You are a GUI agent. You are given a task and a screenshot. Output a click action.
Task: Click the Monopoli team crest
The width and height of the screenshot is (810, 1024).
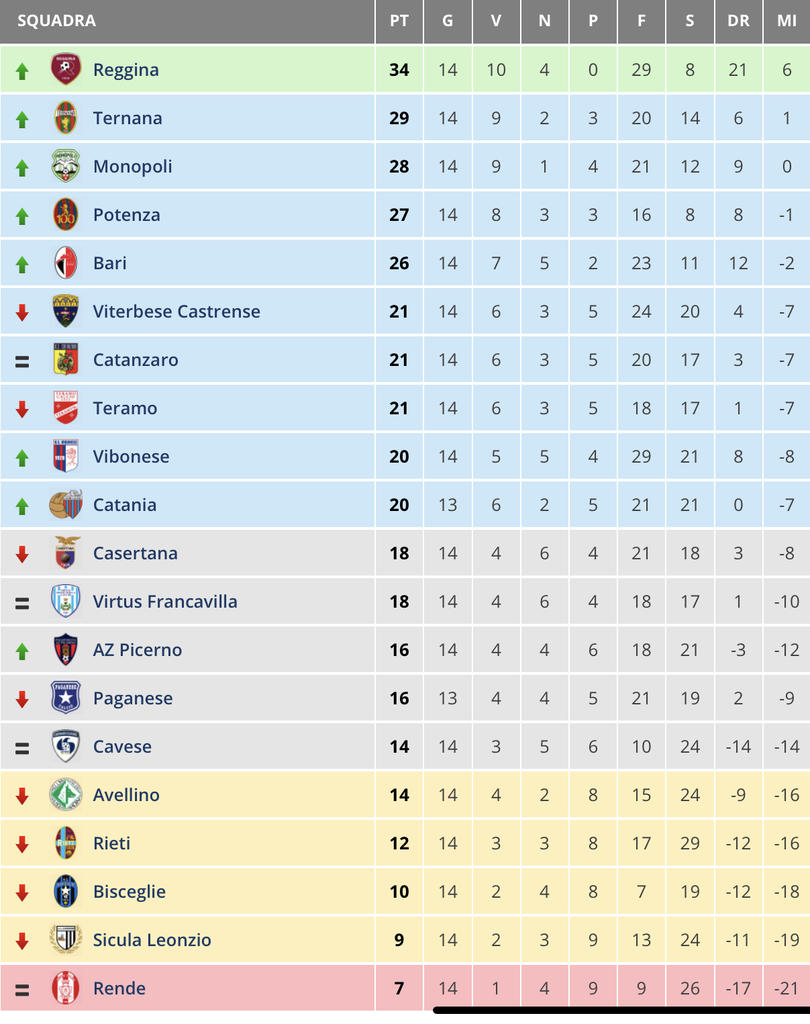coord(65,166)
